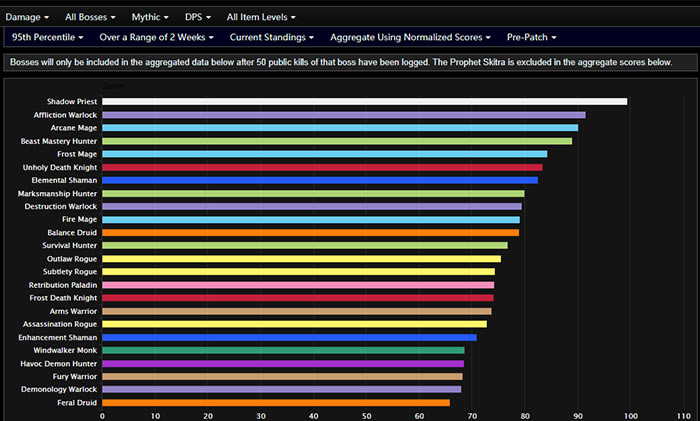
Task: Select the Arcane Mage bar
Action: point(340,128)
